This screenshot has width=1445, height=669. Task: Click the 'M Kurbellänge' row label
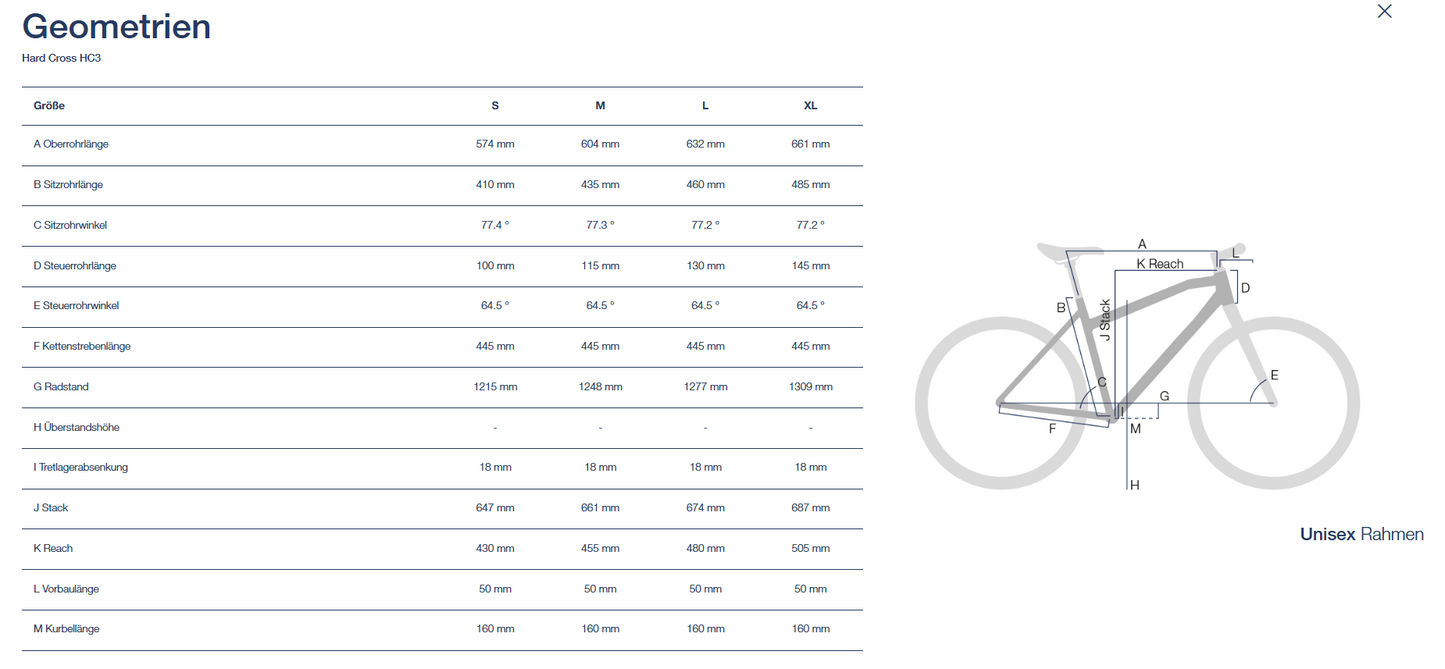[x=66, y=629]
